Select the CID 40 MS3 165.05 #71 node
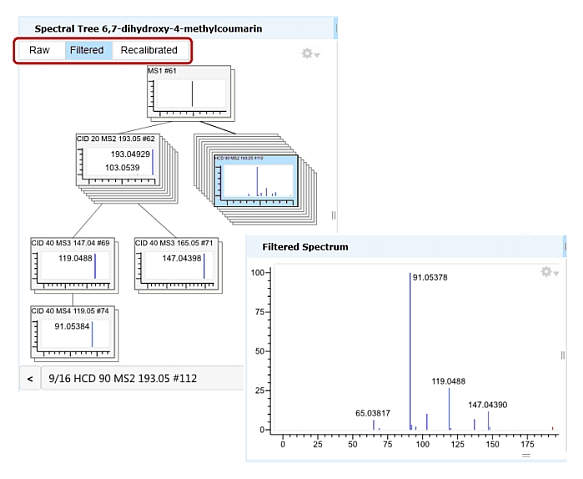Screen dimensions: 583x479 click(x=176, y=264)
